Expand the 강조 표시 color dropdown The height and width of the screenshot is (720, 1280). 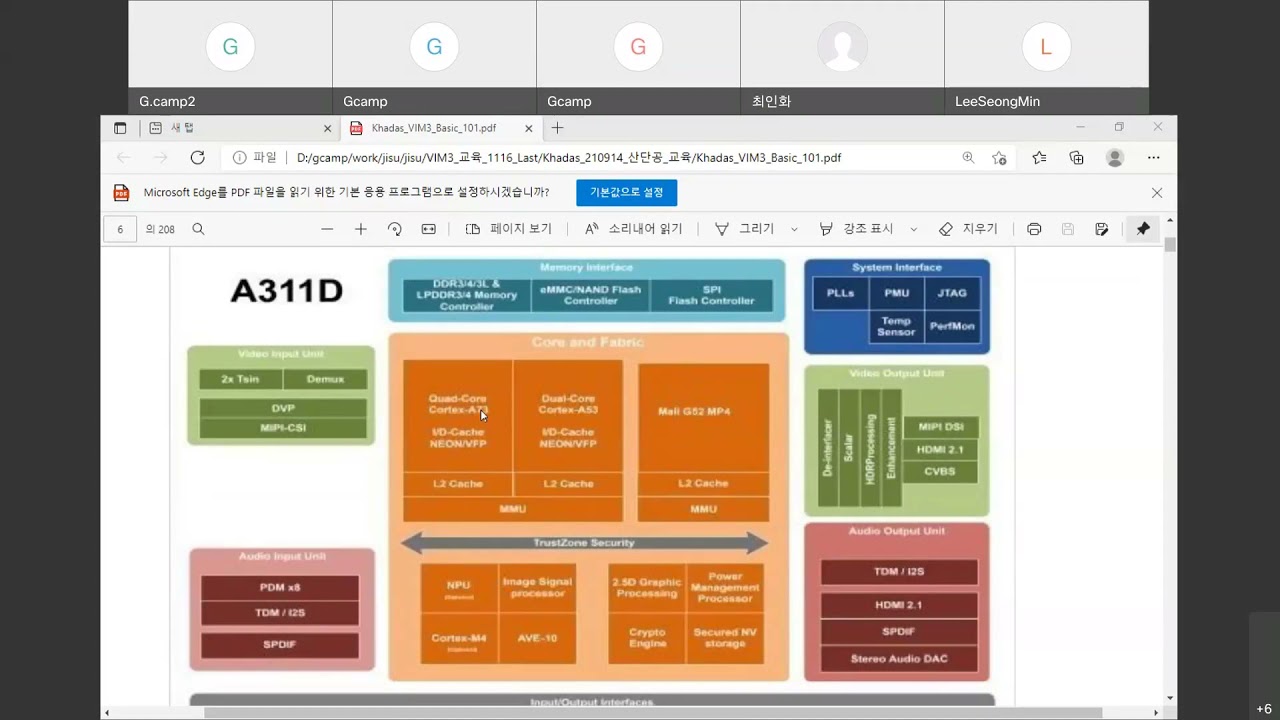913,229
